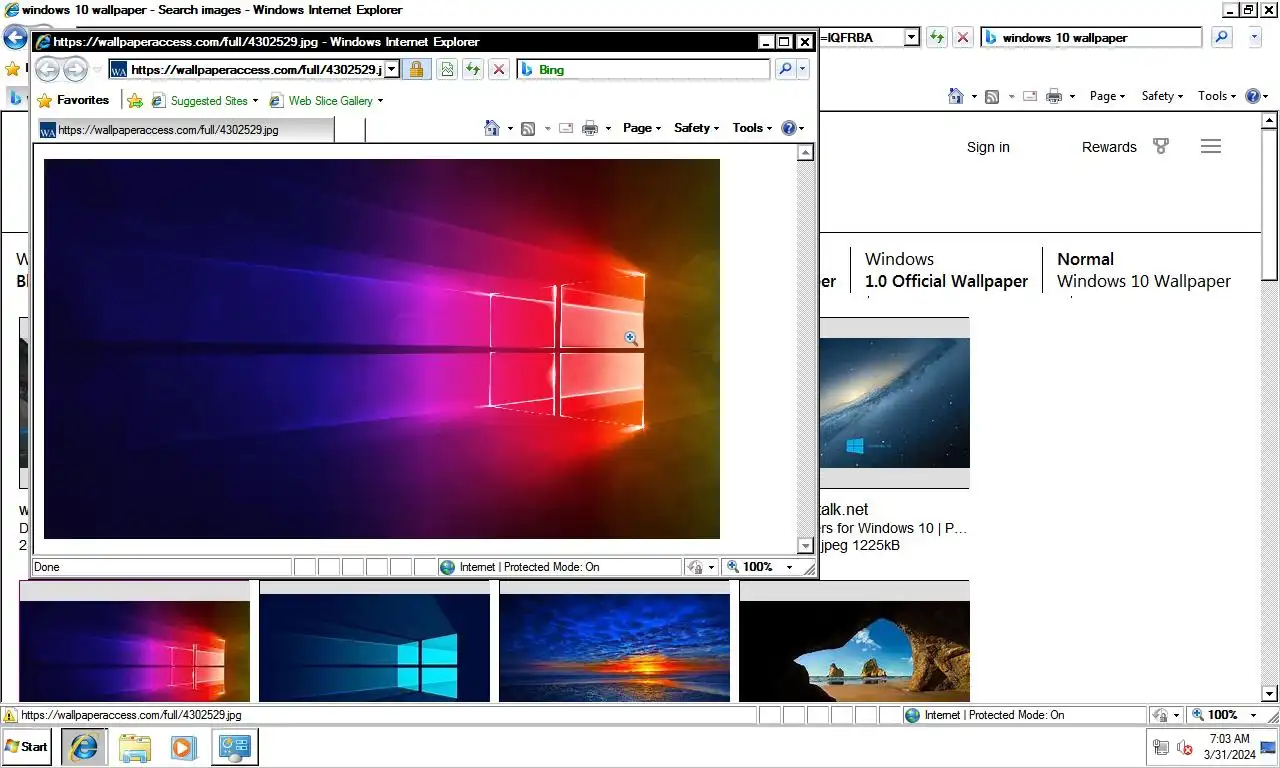Open the Safety menu in the front window
The width and height of the screenshot is (1280, 768).
pyautogui.click(x=696, y=128)
